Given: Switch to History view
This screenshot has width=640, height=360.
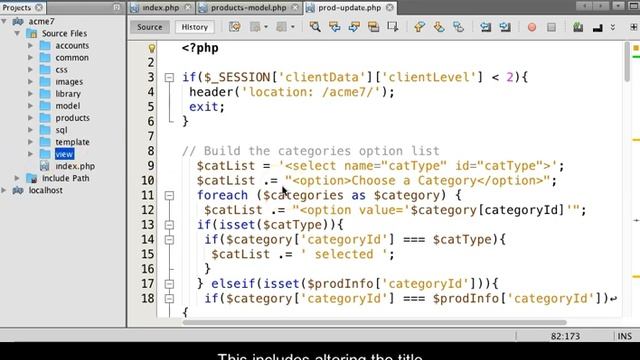Looking at the screenshot, I should click(x=195, y=27).
